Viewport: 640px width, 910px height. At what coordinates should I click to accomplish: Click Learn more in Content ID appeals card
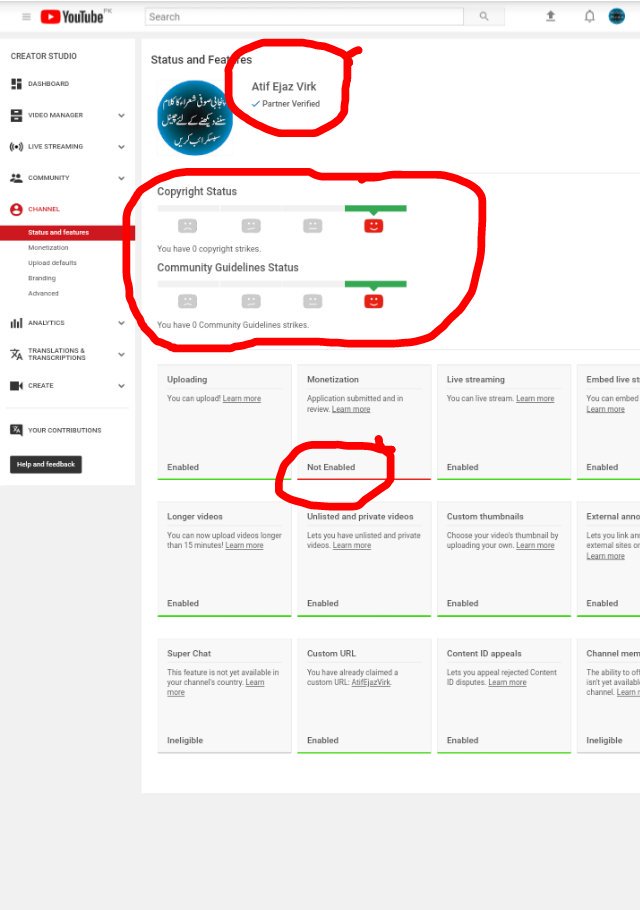507,682
